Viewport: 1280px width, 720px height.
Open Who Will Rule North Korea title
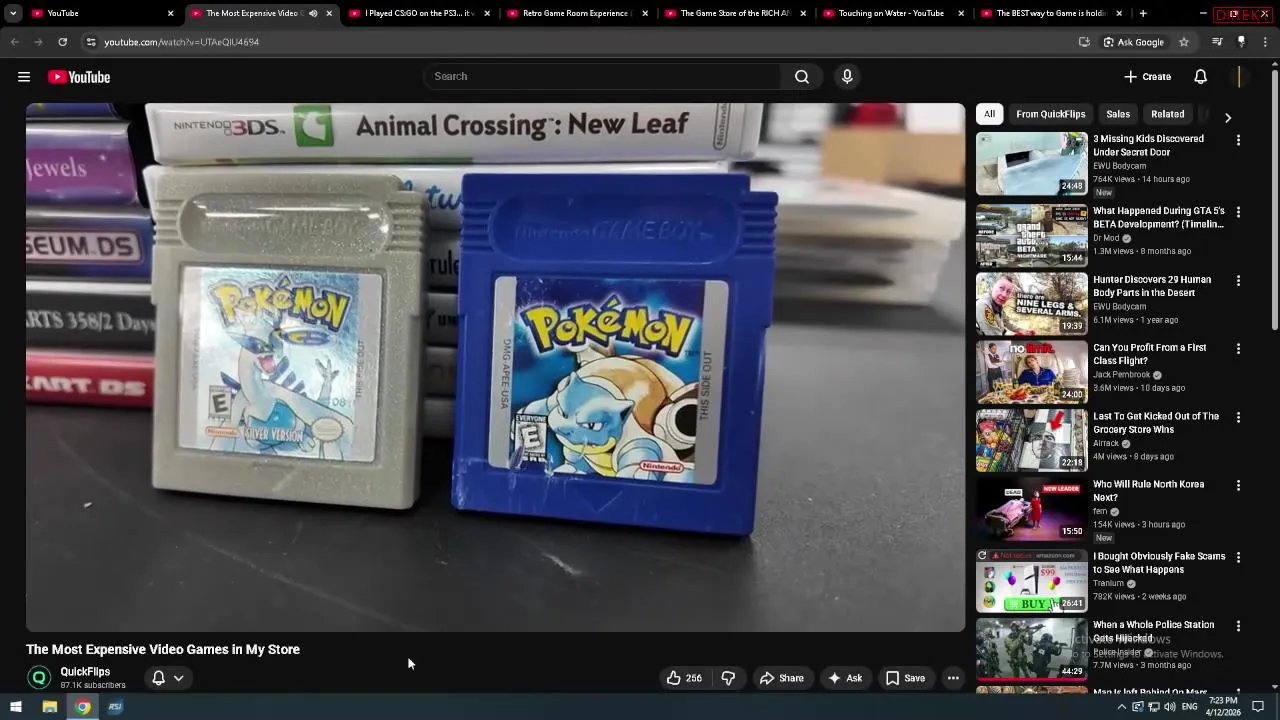[1148, 491]
